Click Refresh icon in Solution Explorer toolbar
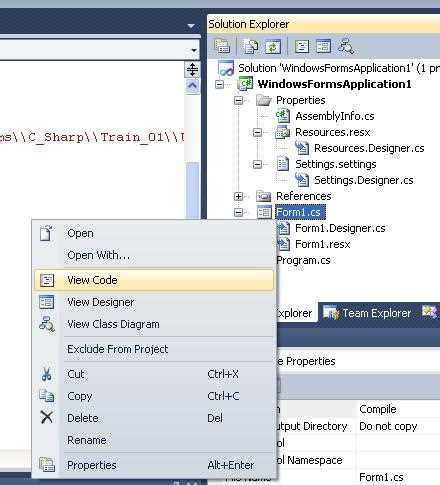 pos(273,46)
